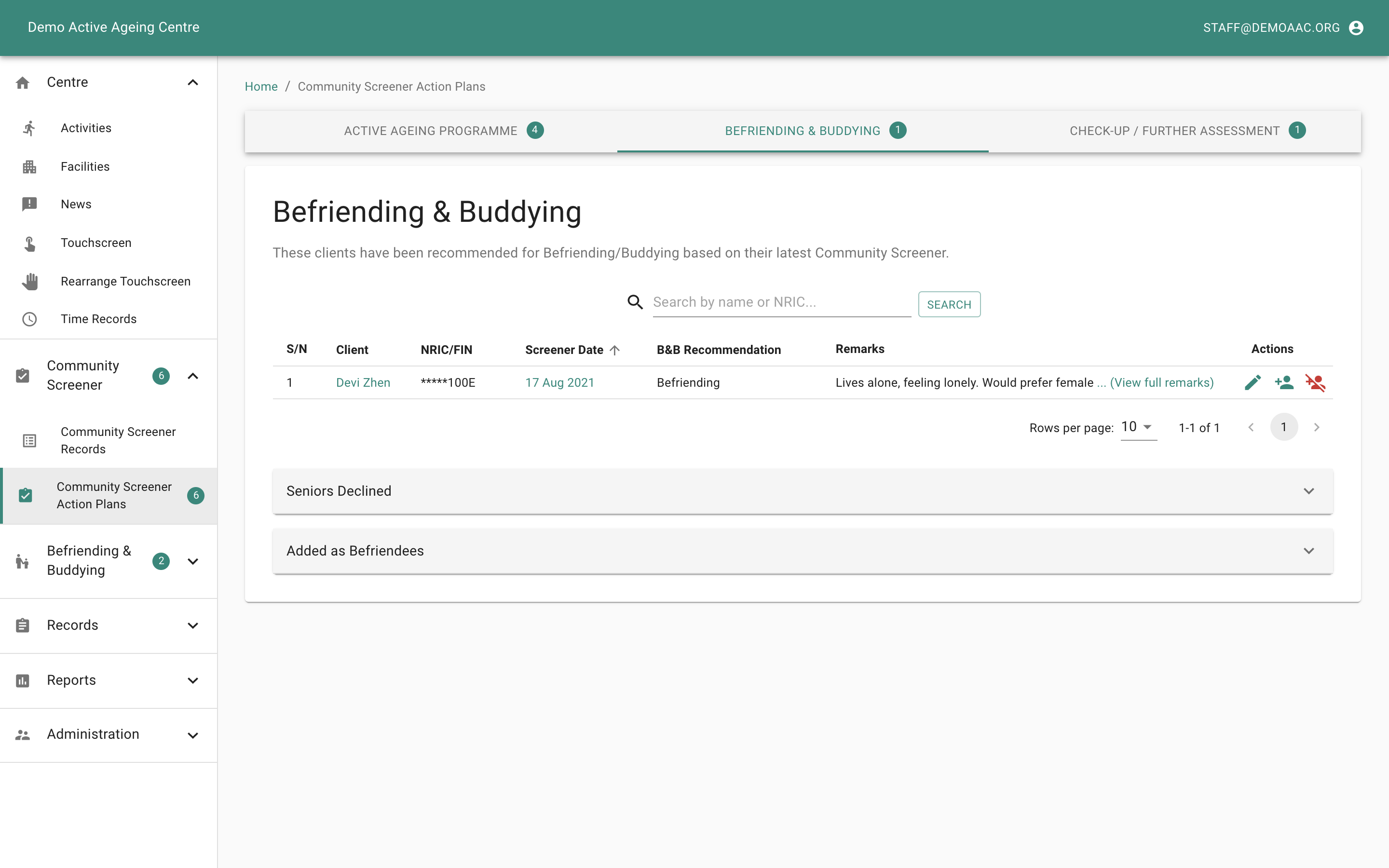Image resolution: width=1389 pixels, height=868 pixels.
Task: Click the Reports chart icon
Action: 22,680
